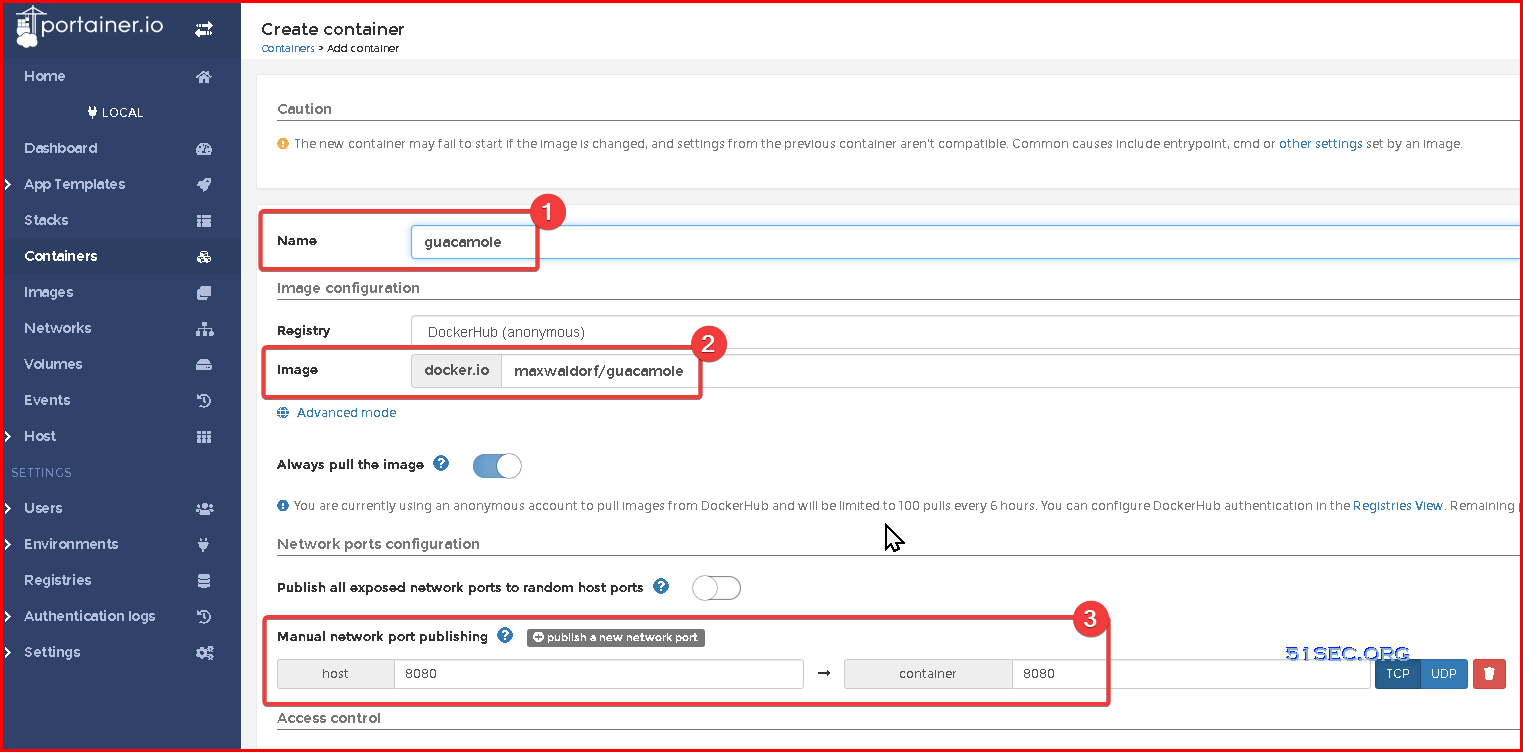Click the Events history icon
Viewport: 1523px width, 752px height.
[204, 401]
